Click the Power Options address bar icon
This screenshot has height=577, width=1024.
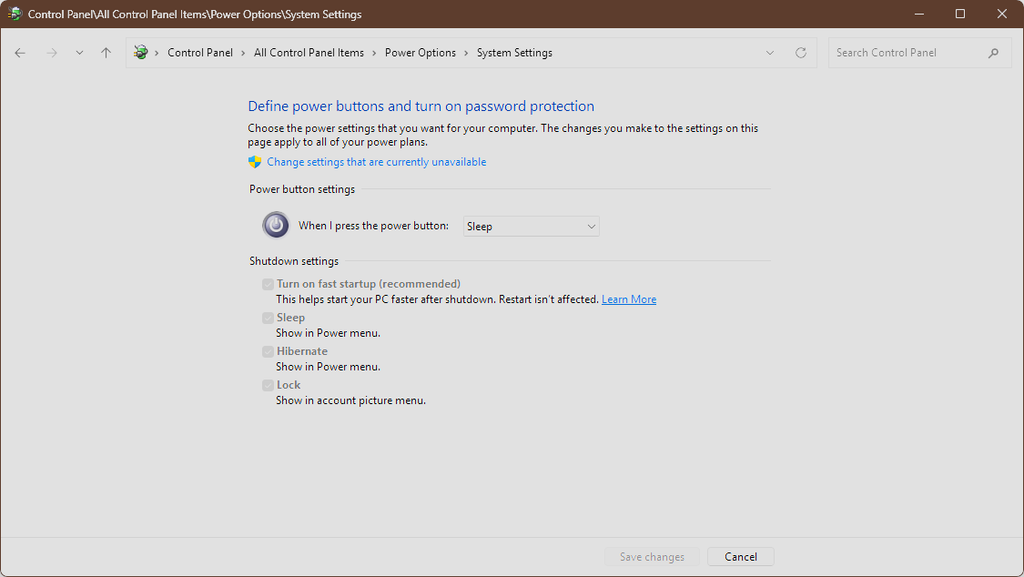[x=140, y=52]
